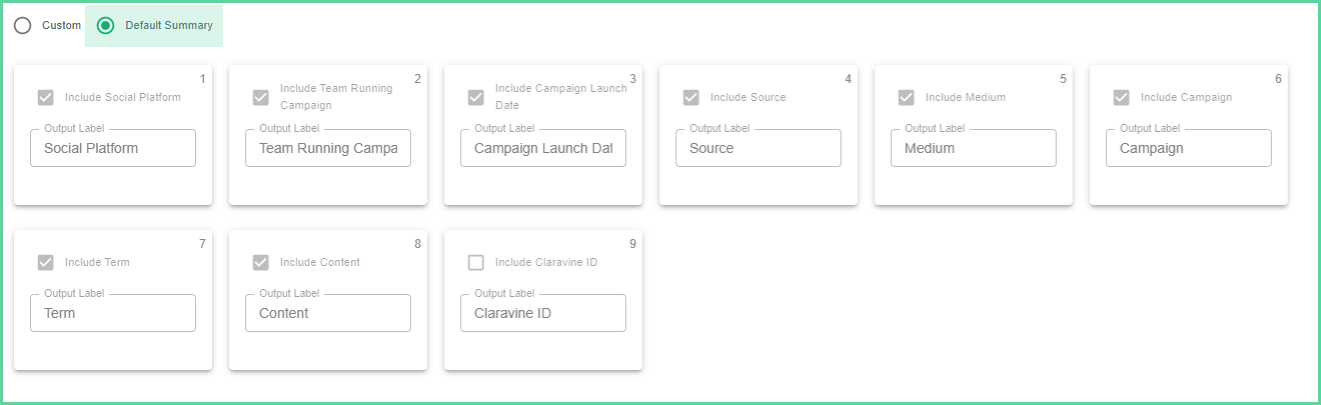Toggle Include Social Platform checkbox

click(x=45, y=98)
